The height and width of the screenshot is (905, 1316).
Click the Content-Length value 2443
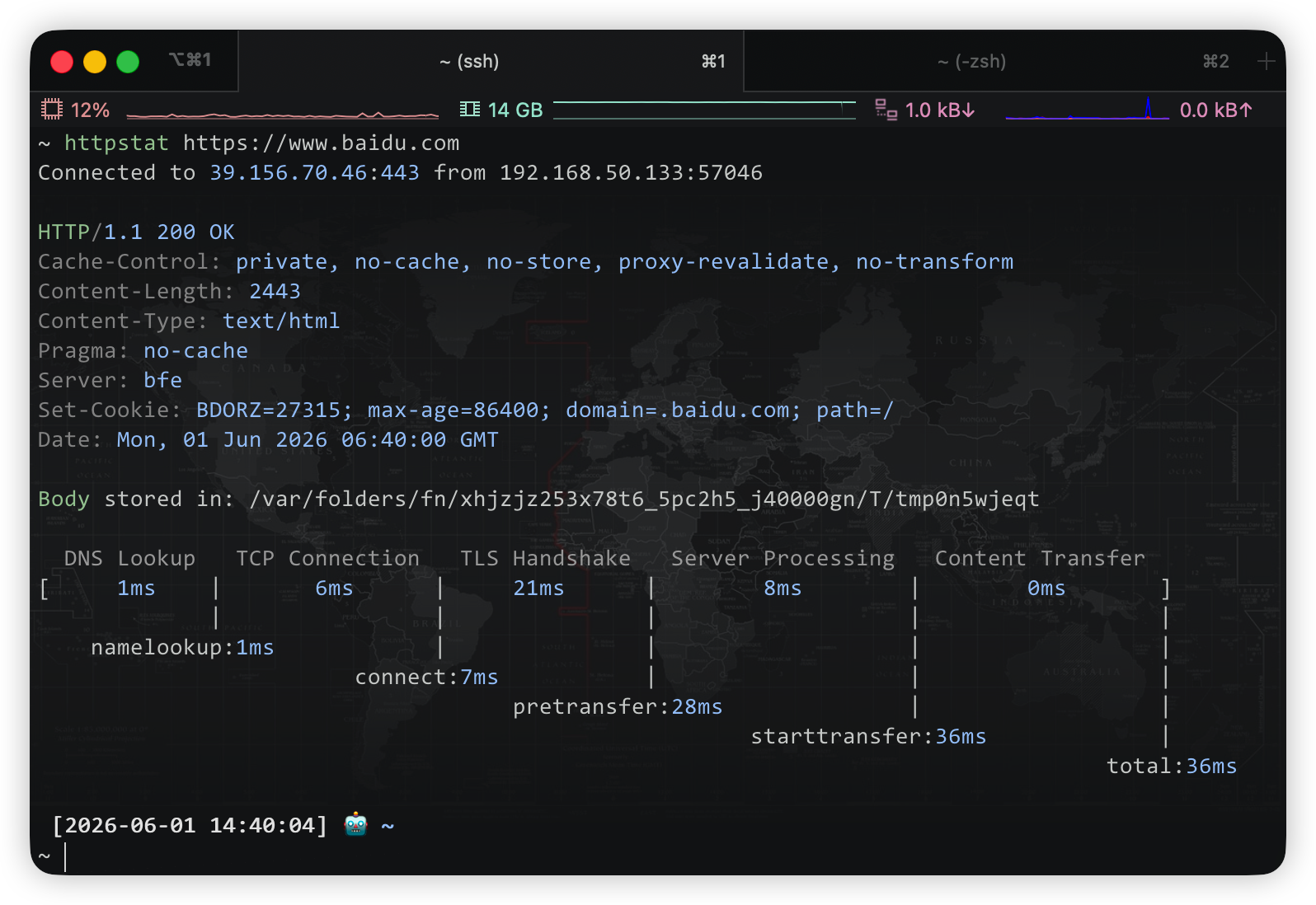(275, 291)
